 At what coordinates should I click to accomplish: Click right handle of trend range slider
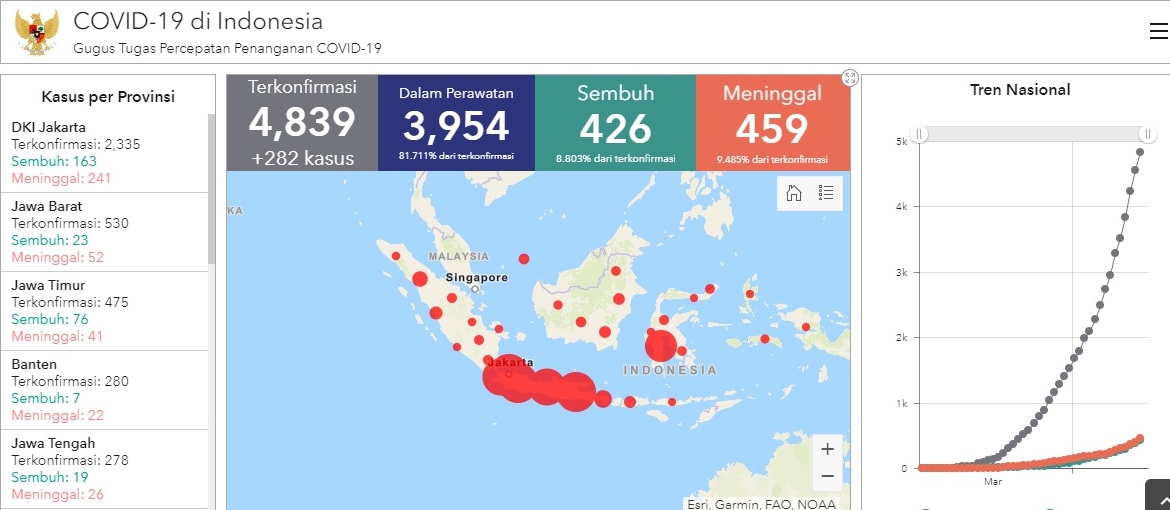(x=1148, y=134)
